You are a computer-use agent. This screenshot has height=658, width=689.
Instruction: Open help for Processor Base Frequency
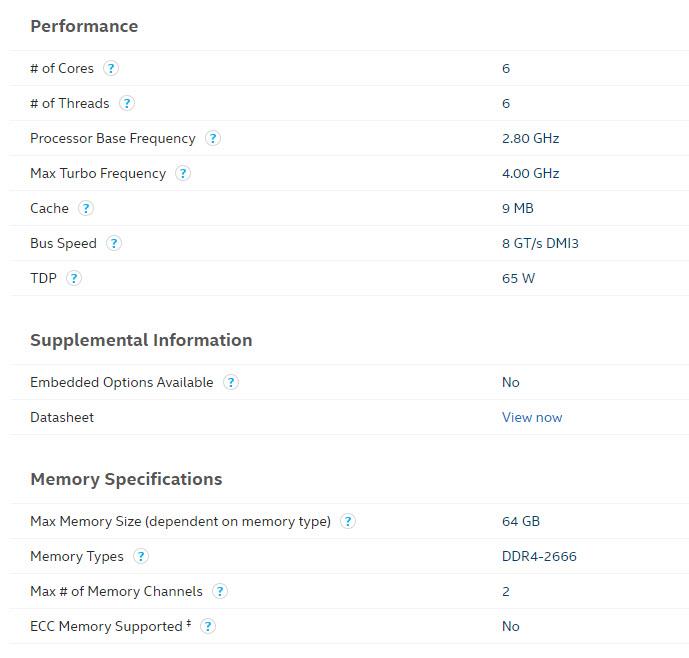pos(213,138)
